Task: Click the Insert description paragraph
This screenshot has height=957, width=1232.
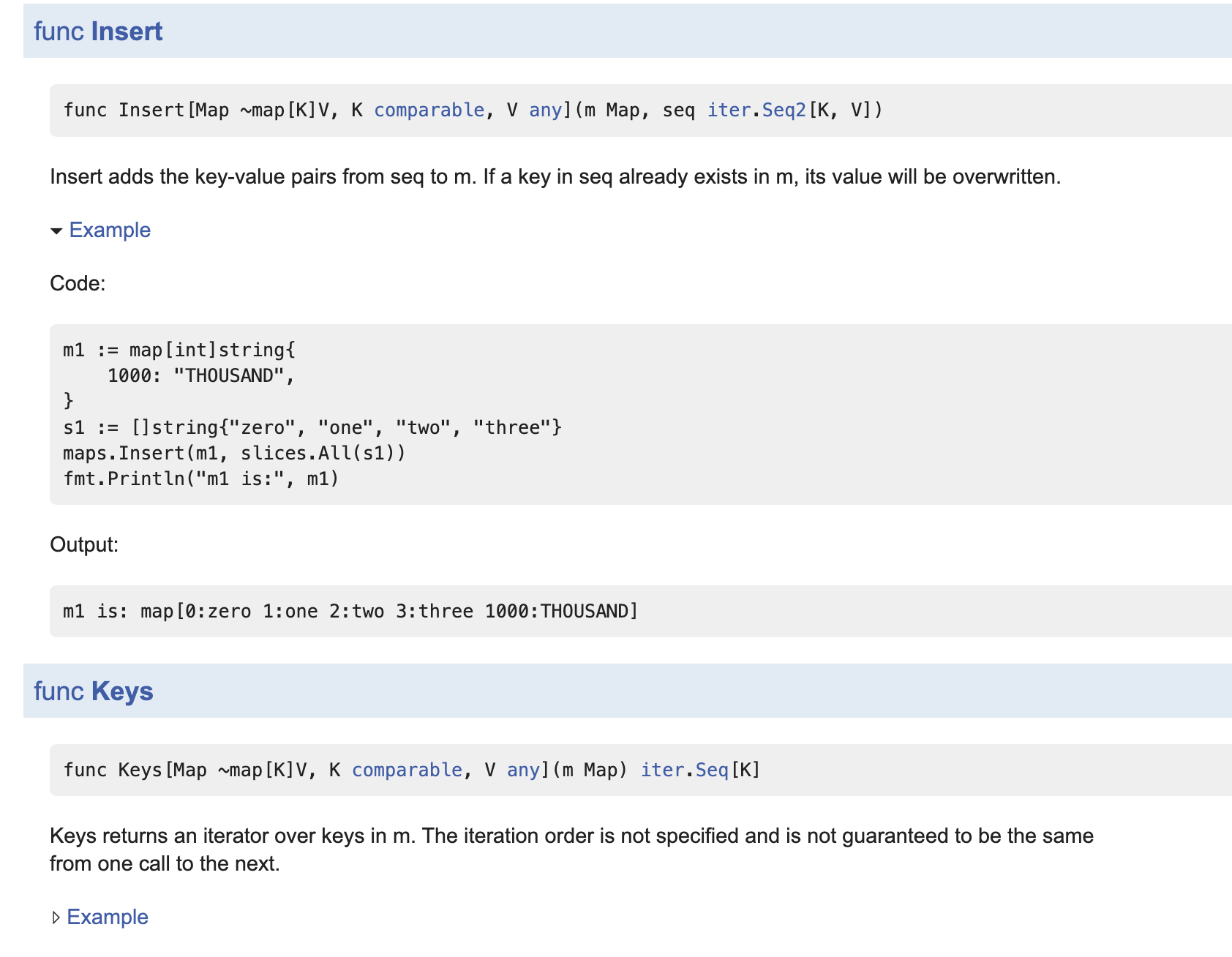Action: coord(555,177)
